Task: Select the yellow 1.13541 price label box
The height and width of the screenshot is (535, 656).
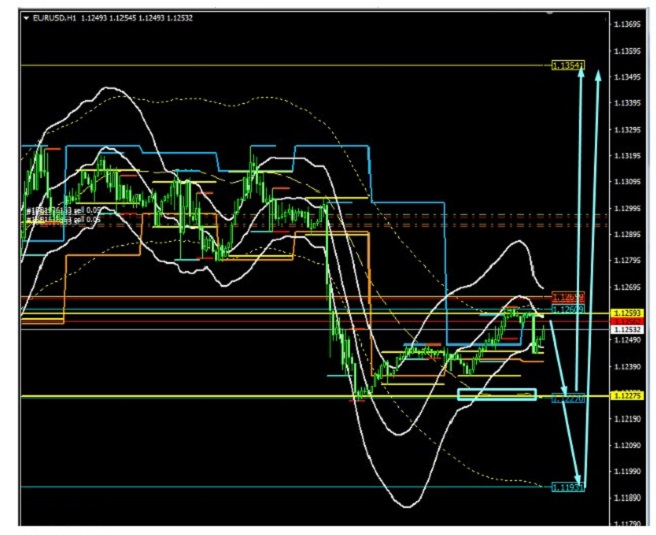Action: (567, 65)
